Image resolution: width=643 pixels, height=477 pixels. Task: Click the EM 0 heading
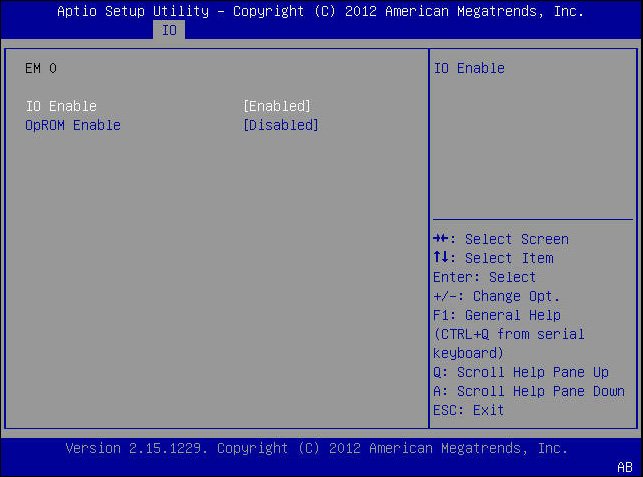click(41, 68)
